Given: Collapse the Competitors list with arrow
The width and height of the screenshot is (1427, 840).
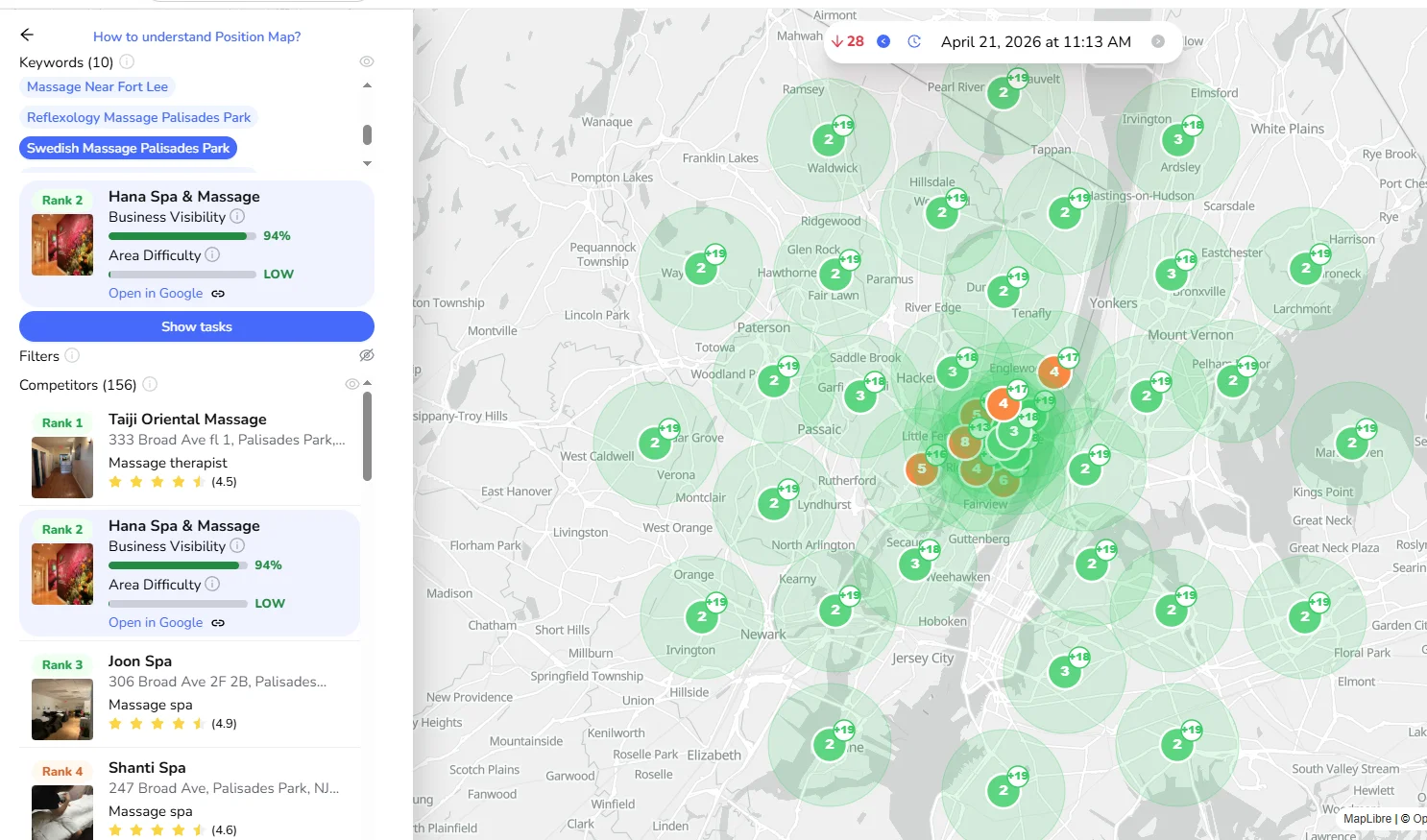Looking at the screenshot, I should tap(368, 383).
